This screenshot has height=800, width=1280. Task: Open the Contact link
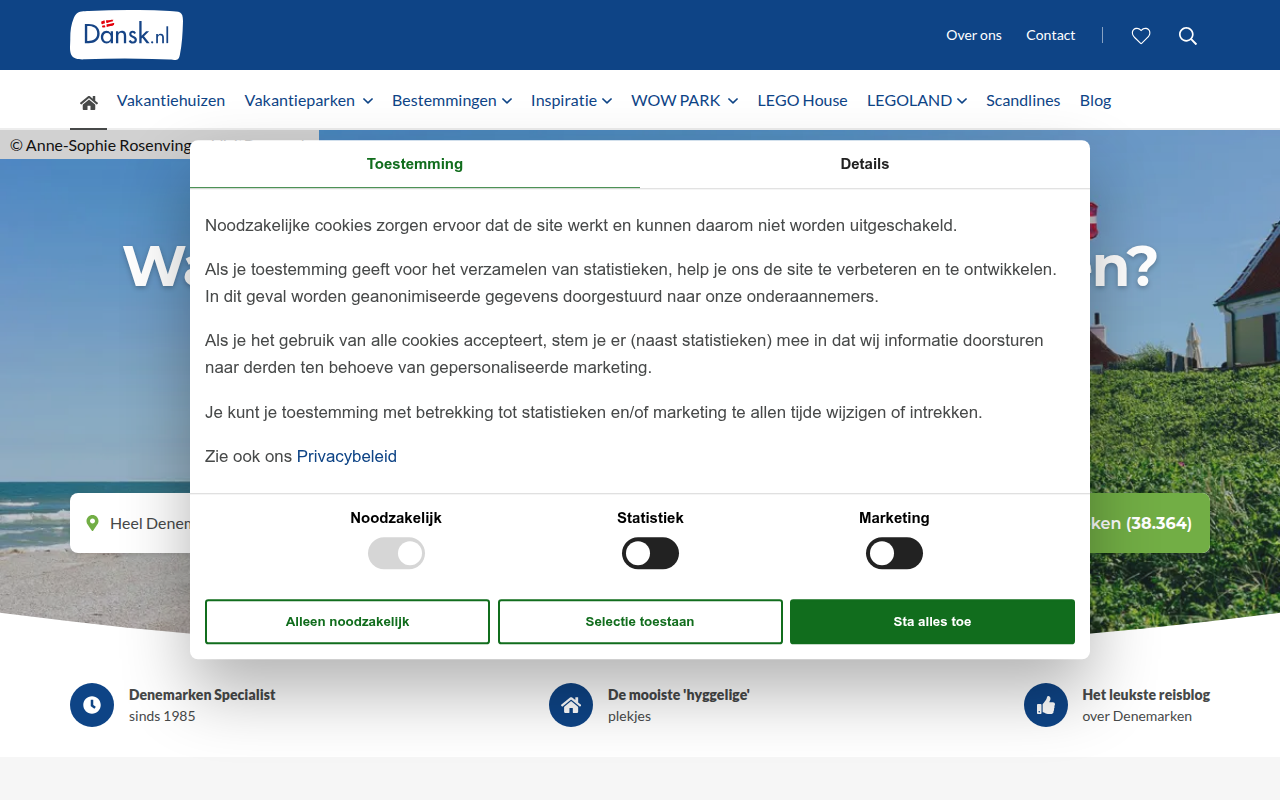1051,35
